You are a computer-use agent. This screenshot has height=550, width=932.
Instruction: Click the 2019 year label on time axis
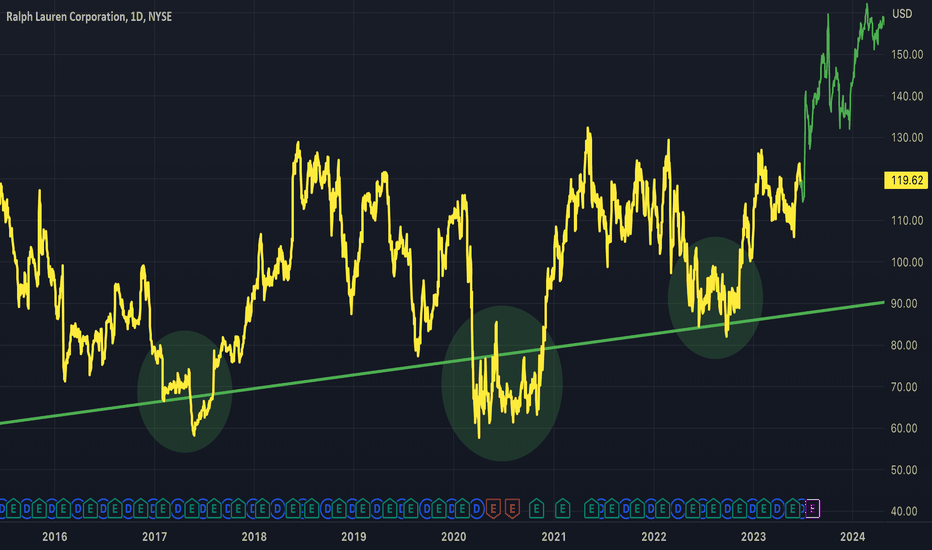(354, 537)
